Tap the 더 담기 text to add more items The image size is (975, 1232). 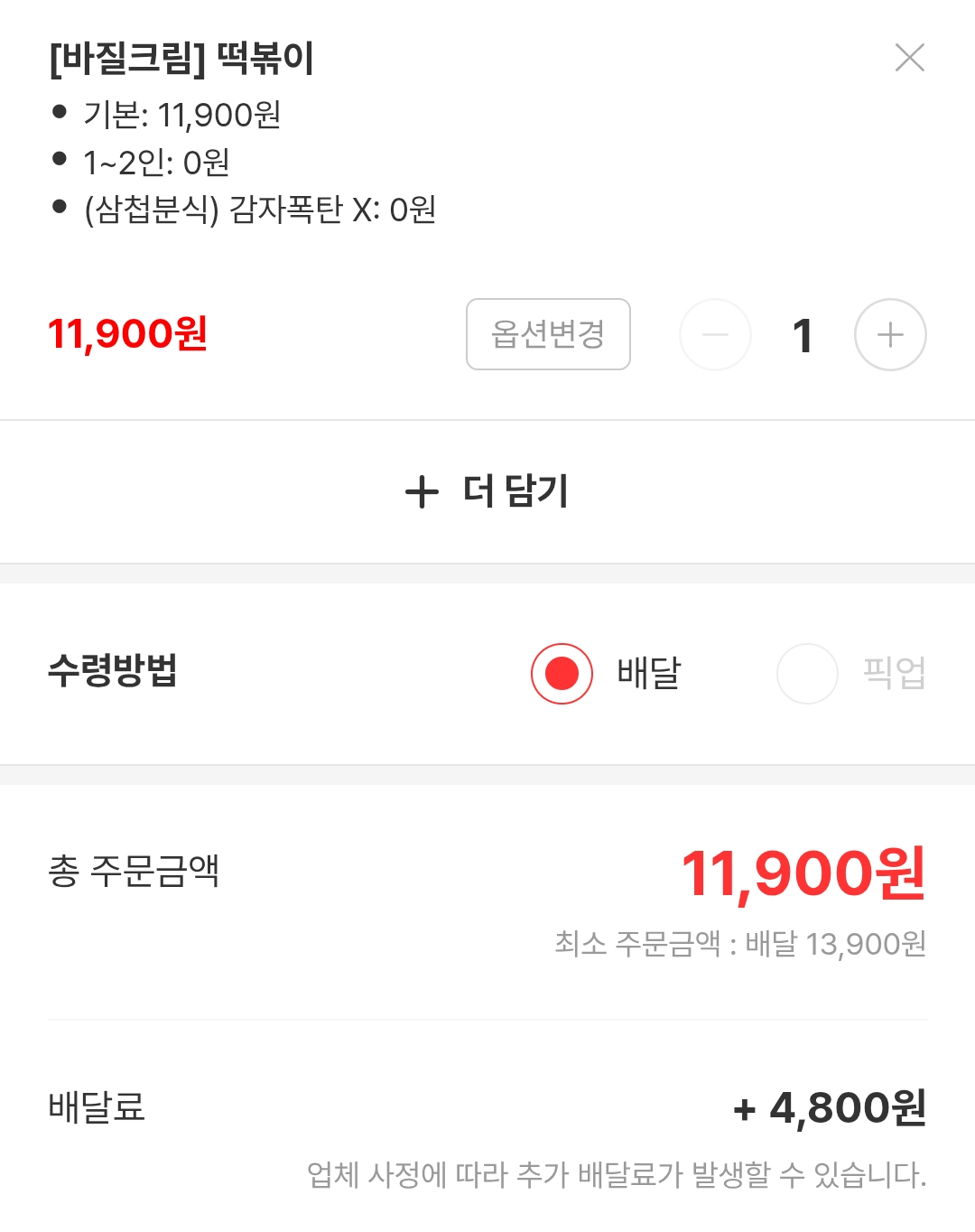pyautogui.click(x=515, y=491)
